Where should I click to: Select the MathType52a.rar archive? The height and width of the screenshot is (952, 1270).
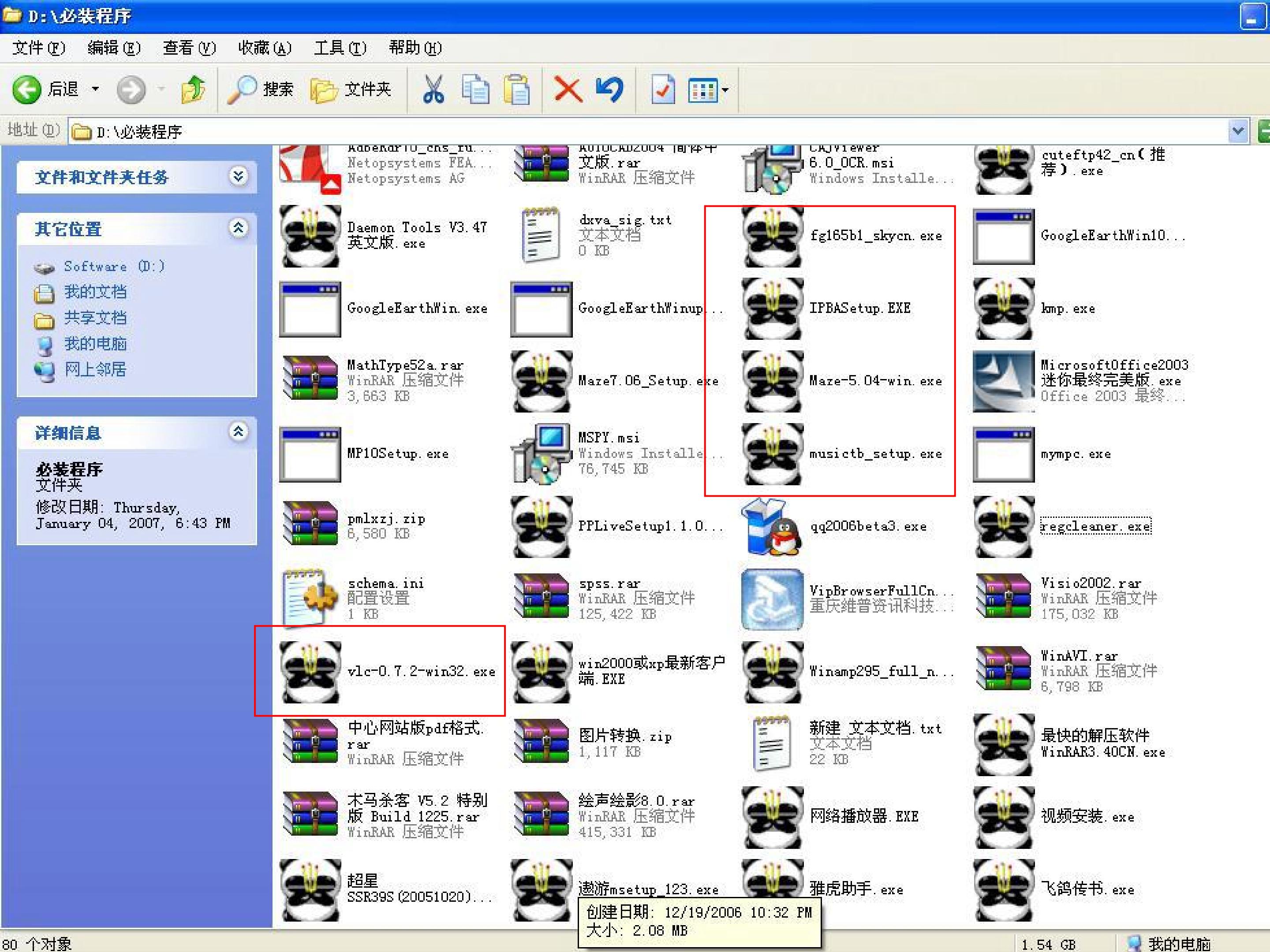coord(373,380)
